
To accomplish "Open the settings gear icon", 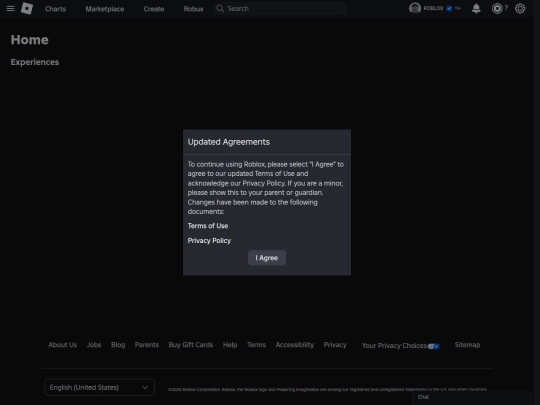I will 520,8.
